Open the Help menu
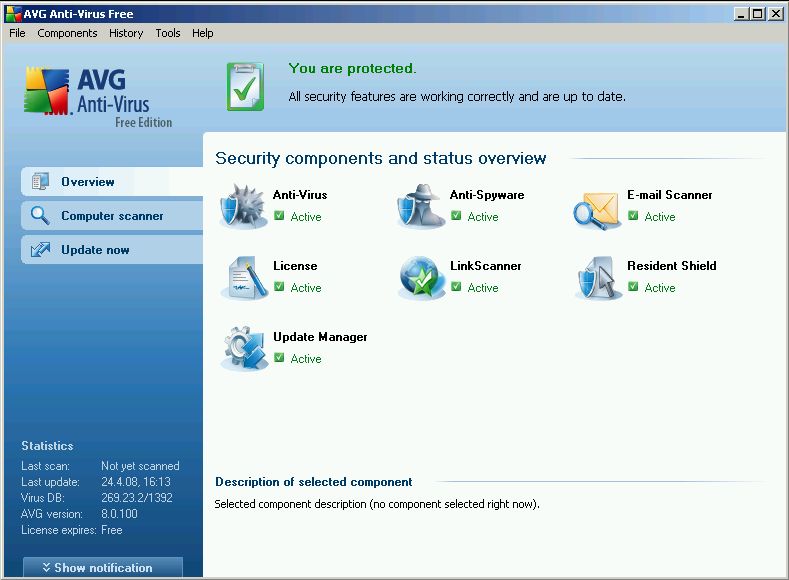 click(203, 33)
